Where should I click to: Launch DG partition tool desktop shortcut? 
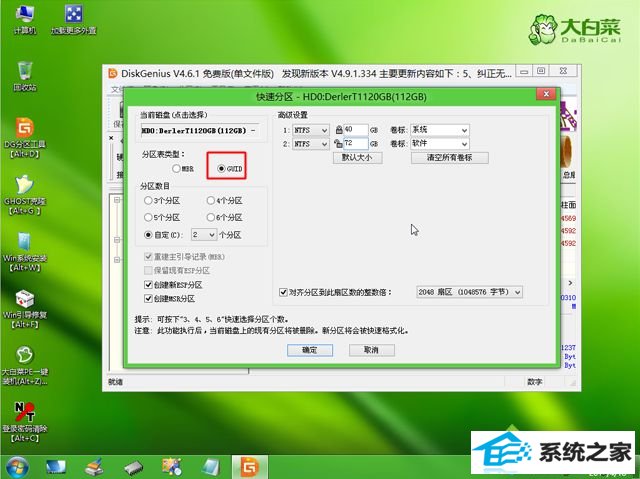tap(25, 137)
